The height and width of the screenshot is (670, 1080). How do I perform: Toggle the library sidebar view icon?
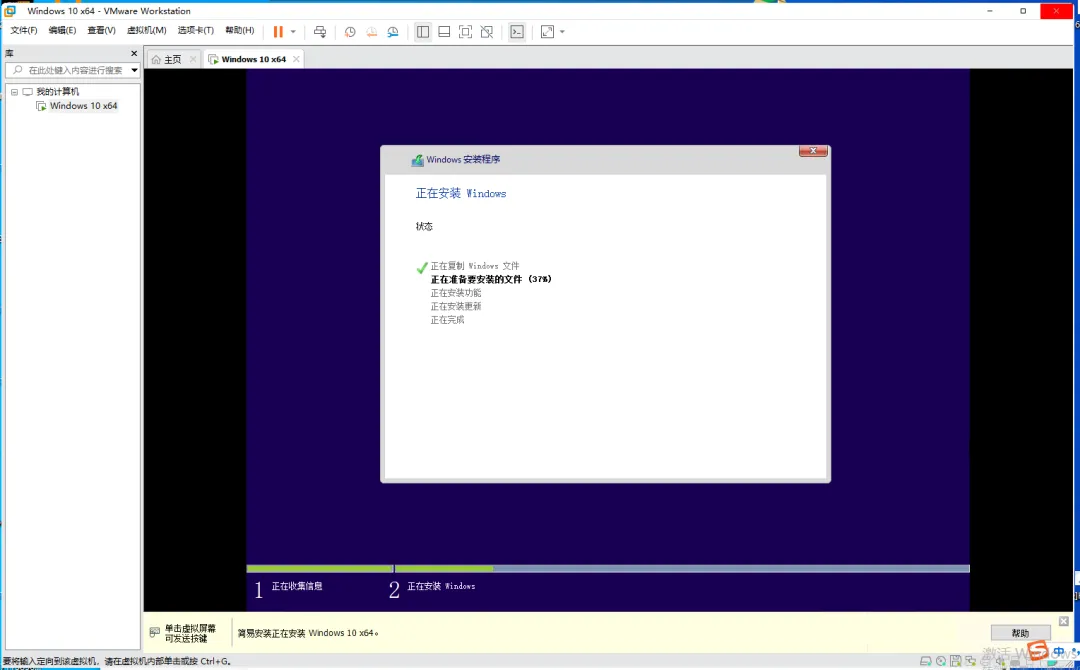click(423, 32)
